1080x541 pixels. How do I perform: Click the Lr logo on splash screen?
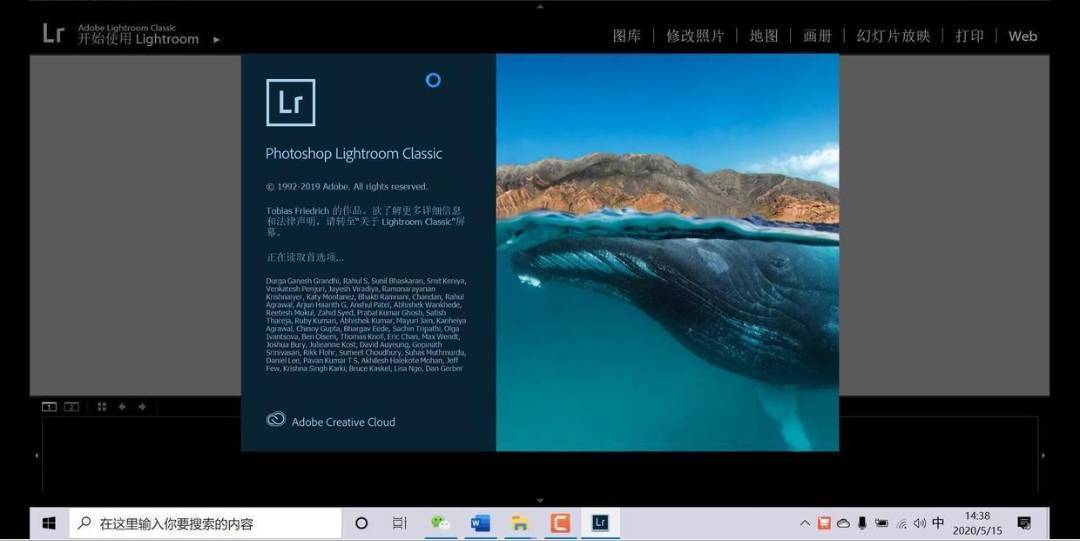[291, 102]
